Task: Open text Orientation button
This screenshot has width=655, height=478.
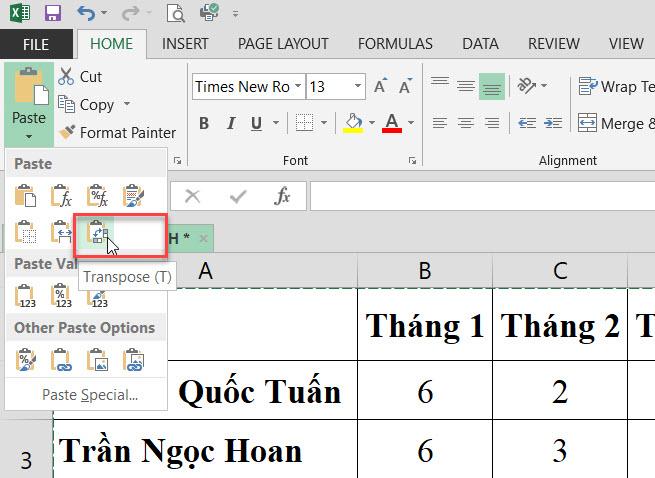Action: click(526, 86)
